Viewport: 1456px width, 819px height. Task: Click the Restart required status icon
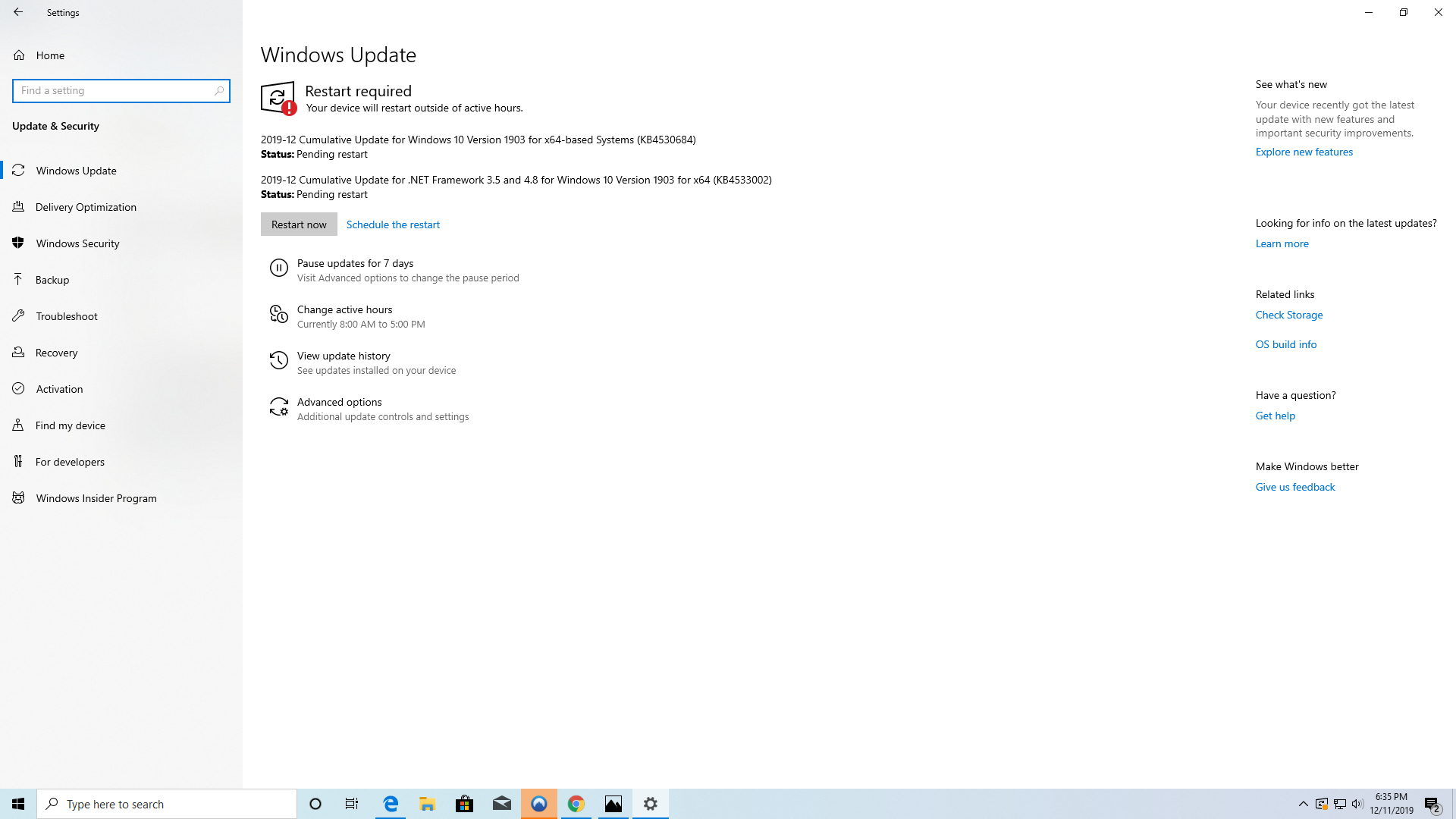[x=278, y=99]
